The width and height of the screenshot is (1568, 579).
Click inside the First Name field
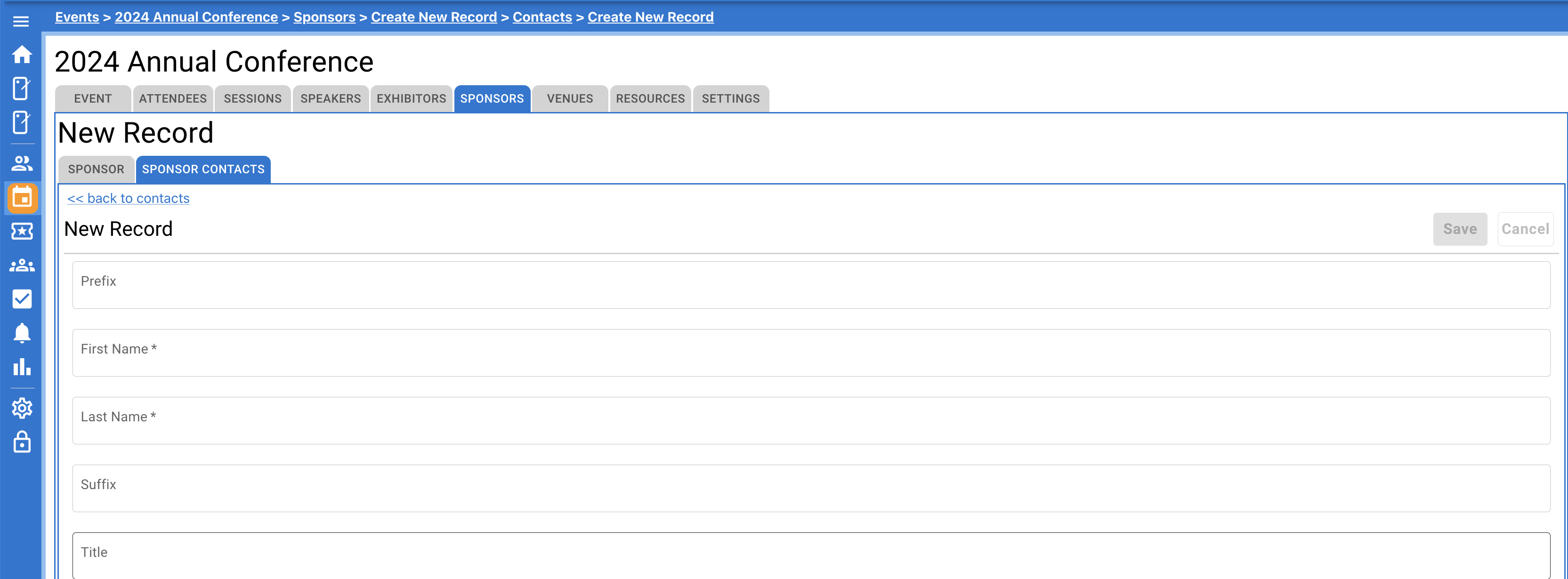[x=792, y=353]
